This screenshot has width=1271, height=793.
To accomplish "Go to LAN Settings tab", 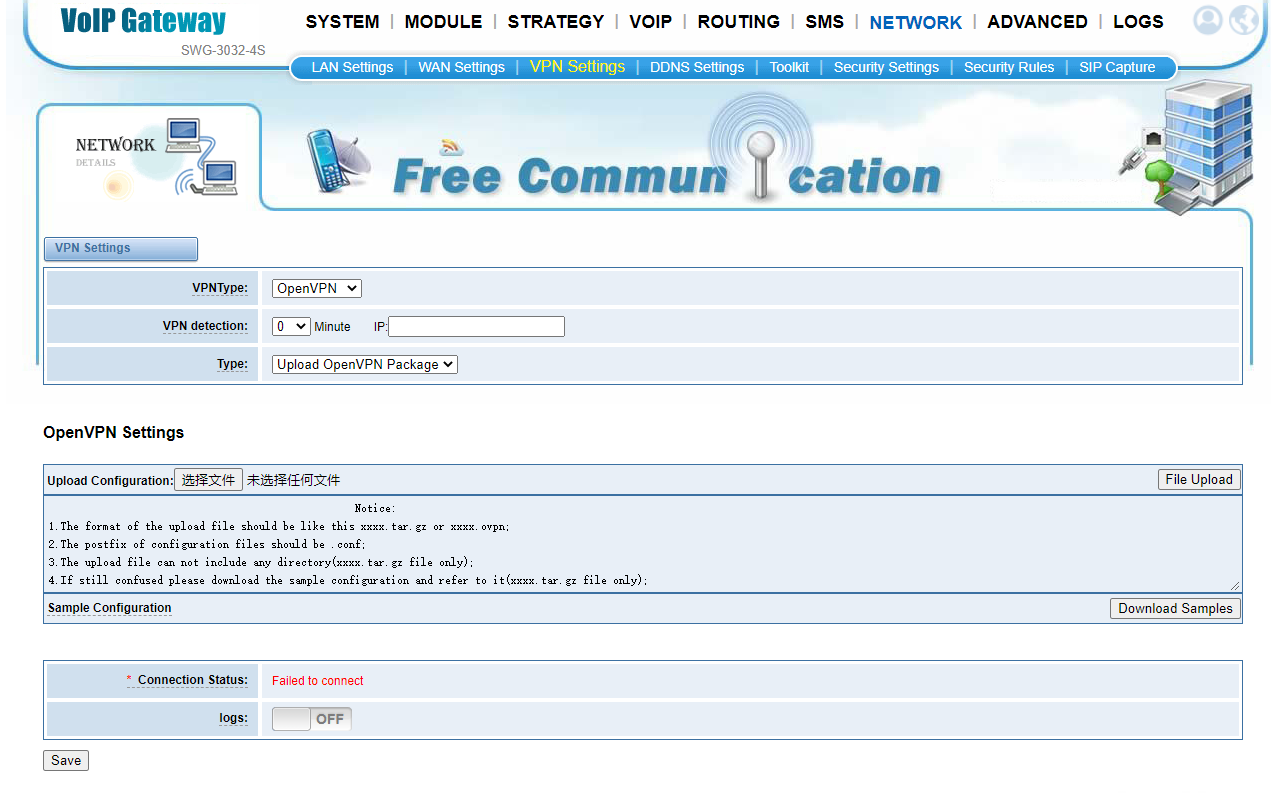I will pyautogui.click(x=352, y=67).
